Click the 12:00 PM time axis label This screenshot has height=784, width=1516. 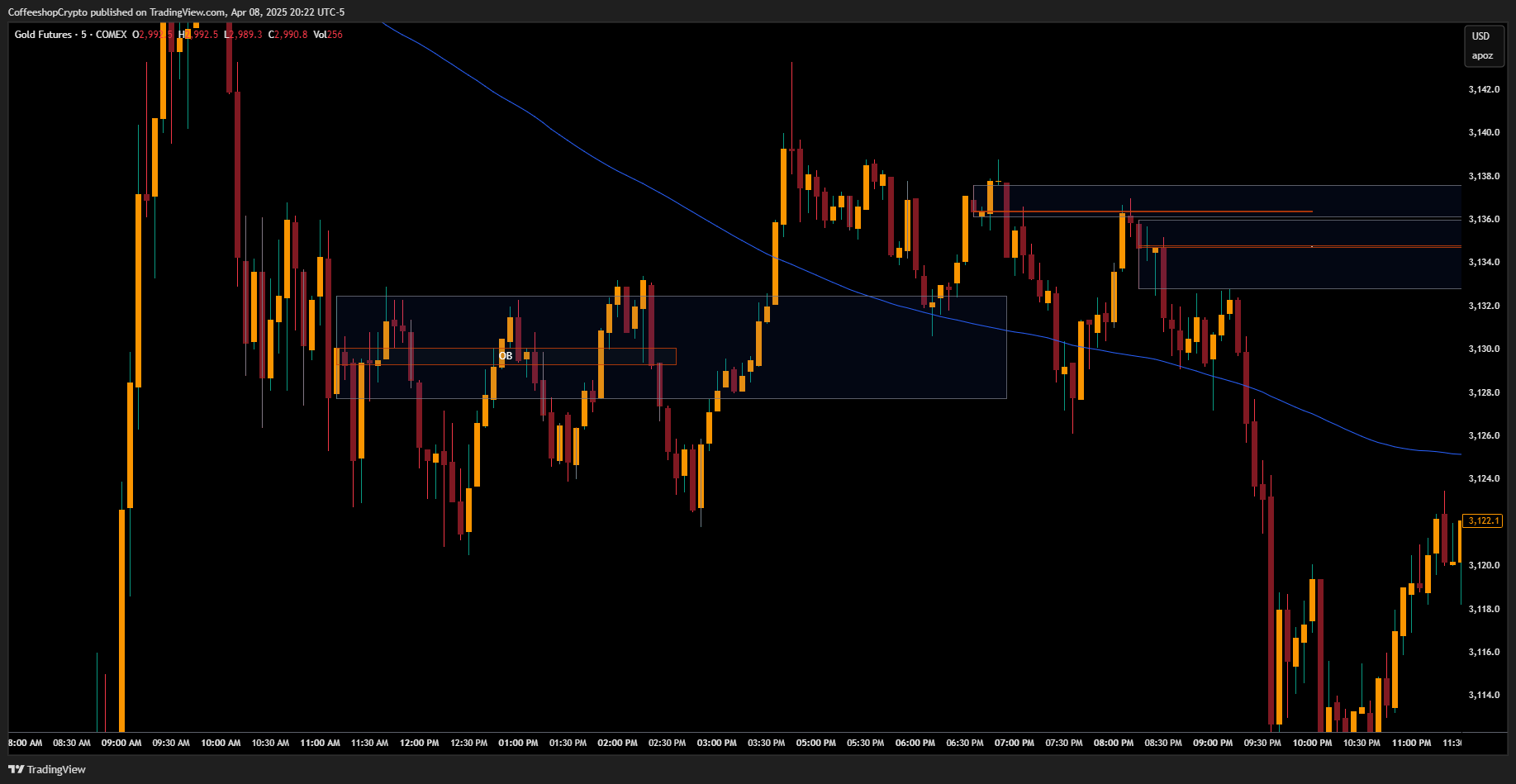[x=420, y=743]
